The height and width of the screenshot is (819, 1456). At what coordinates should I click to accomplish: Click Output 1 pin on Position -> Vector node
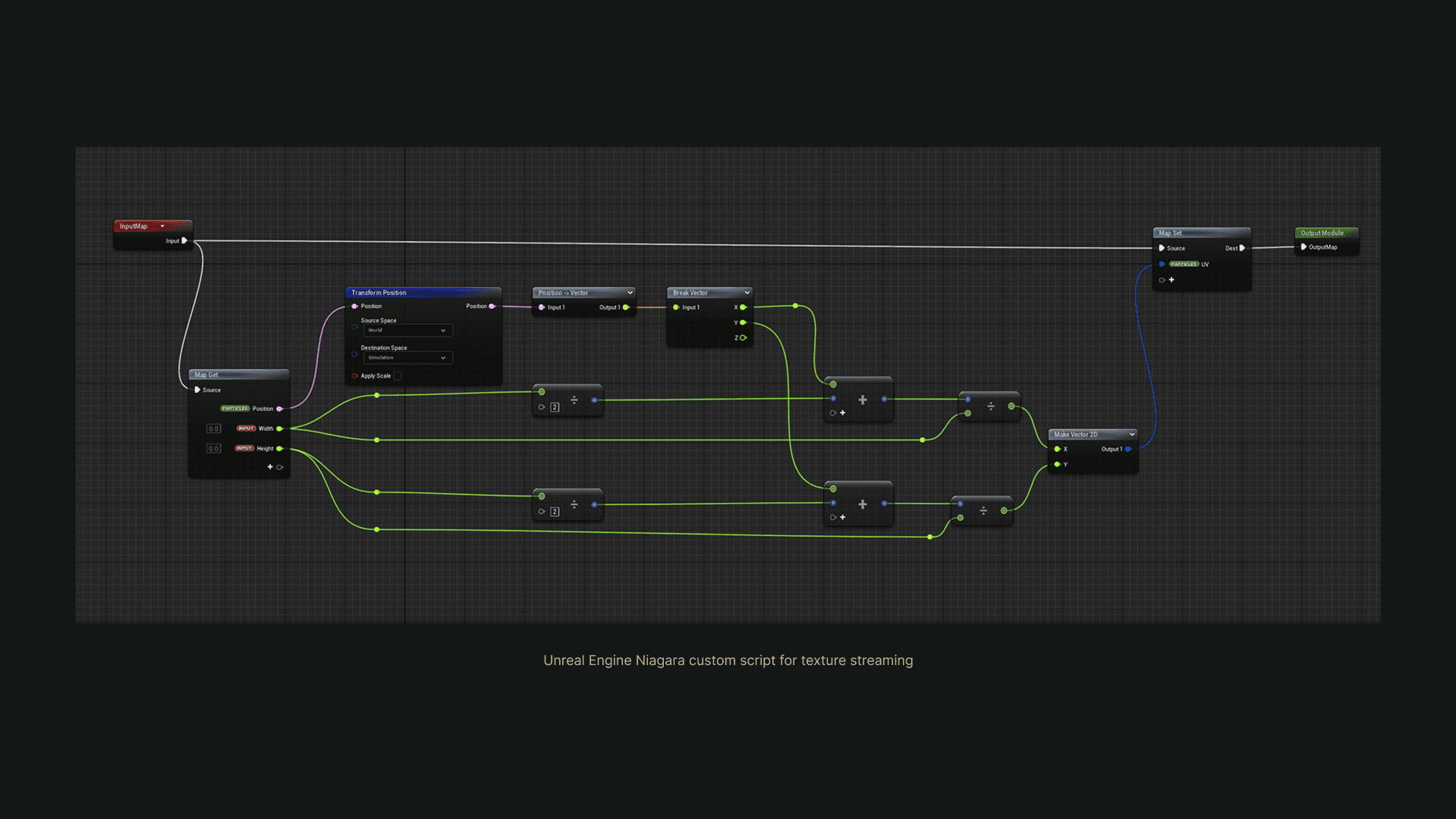626,307
